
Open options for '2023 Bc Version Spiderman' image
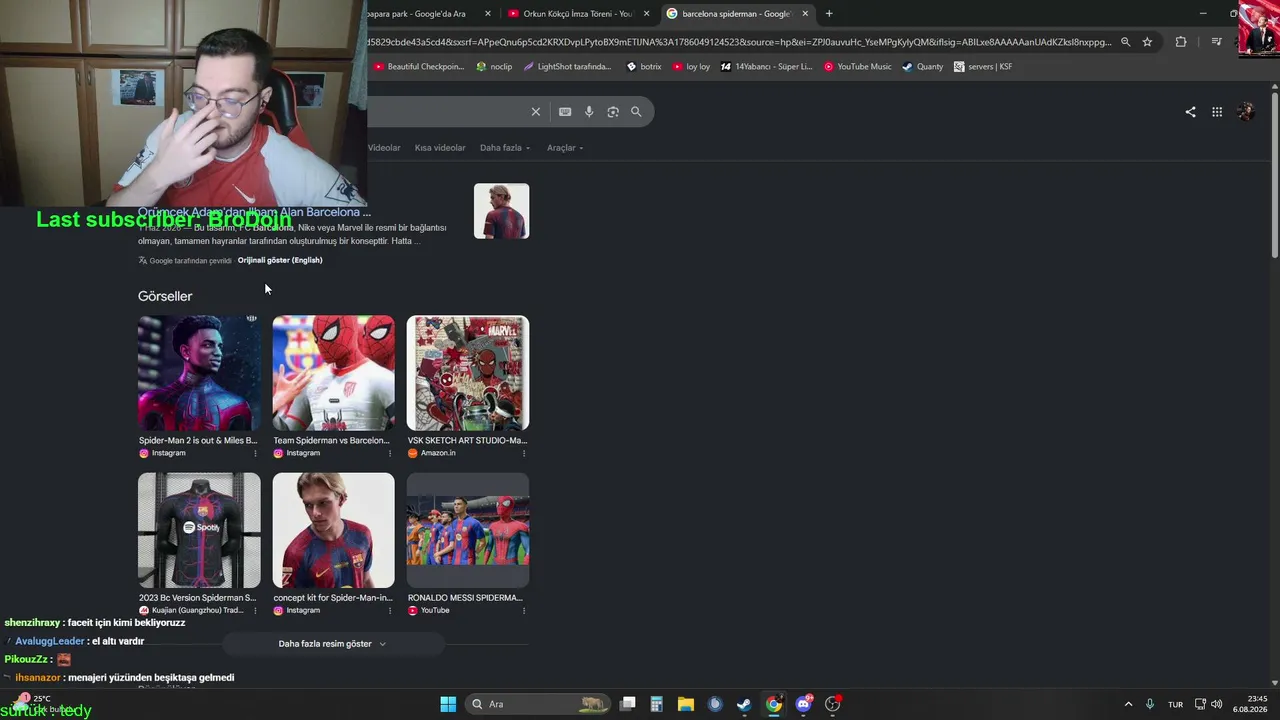(x=255, y=610)
